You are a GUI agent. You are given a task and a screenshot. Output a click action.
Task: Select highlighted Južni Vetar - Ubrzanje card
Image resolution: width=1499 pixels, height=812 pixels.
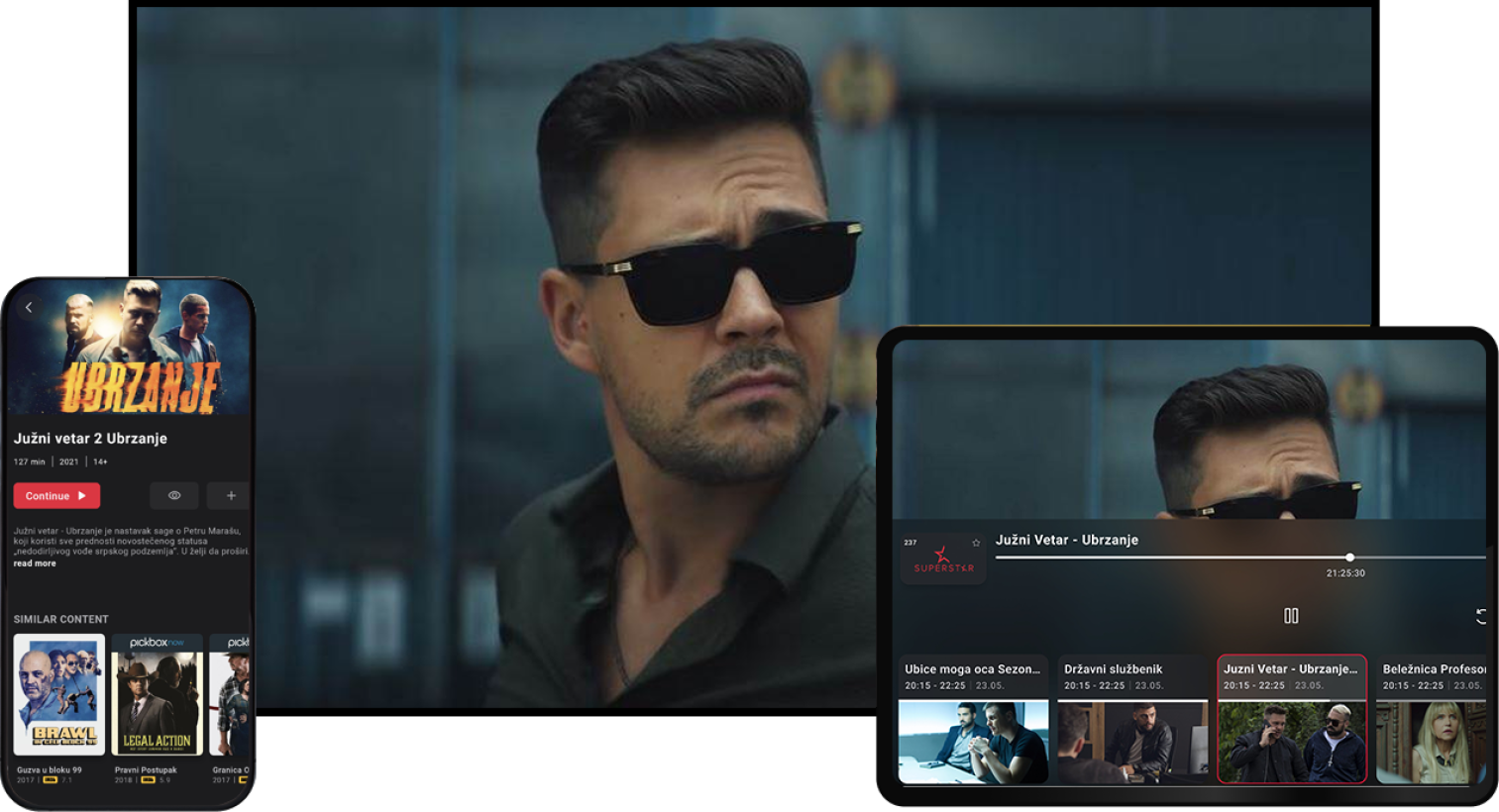pos(1292,719)
